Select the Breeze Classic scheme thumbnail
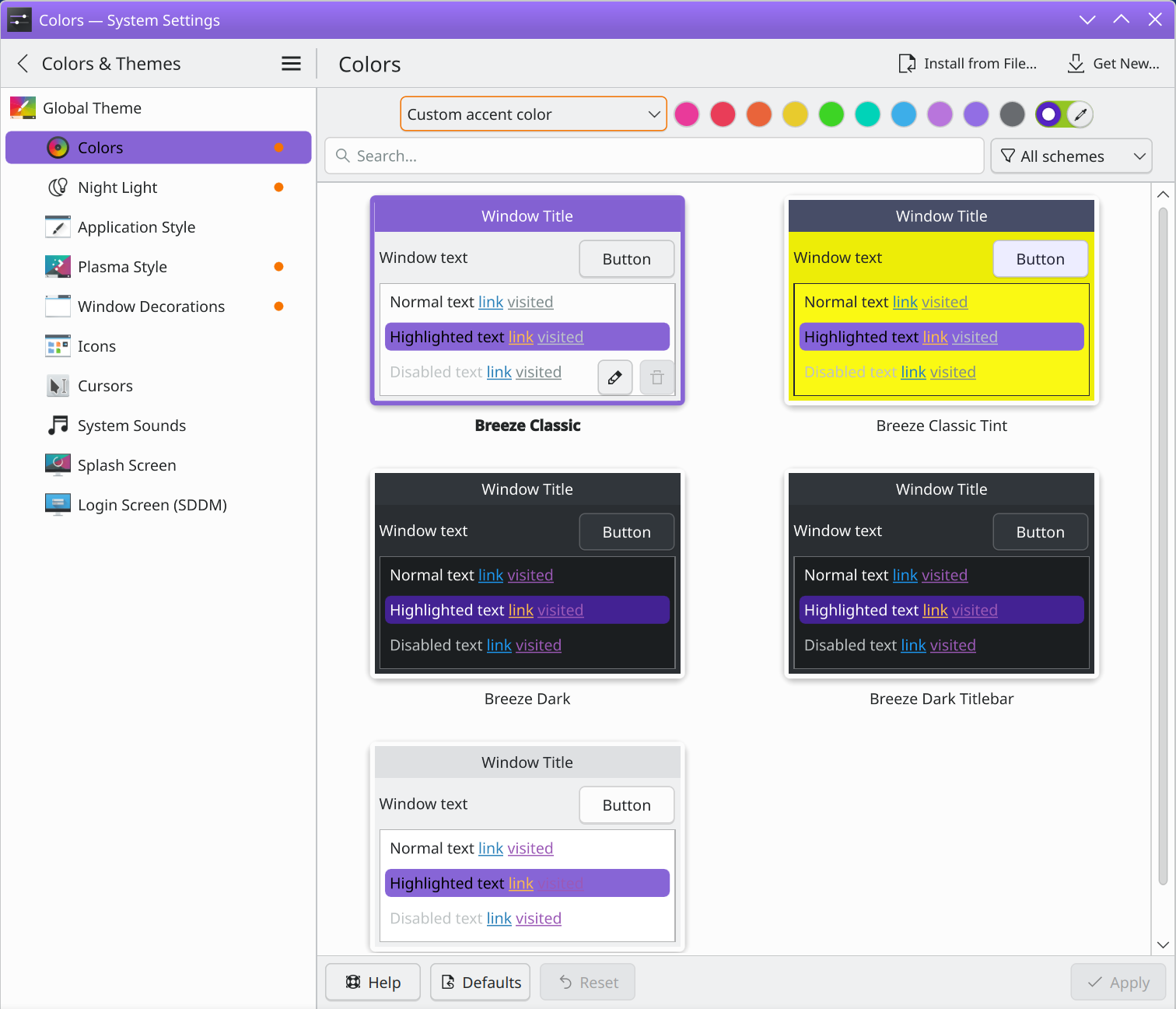The height and width of the screenshot is (1009, 1176). click(527, 300)
